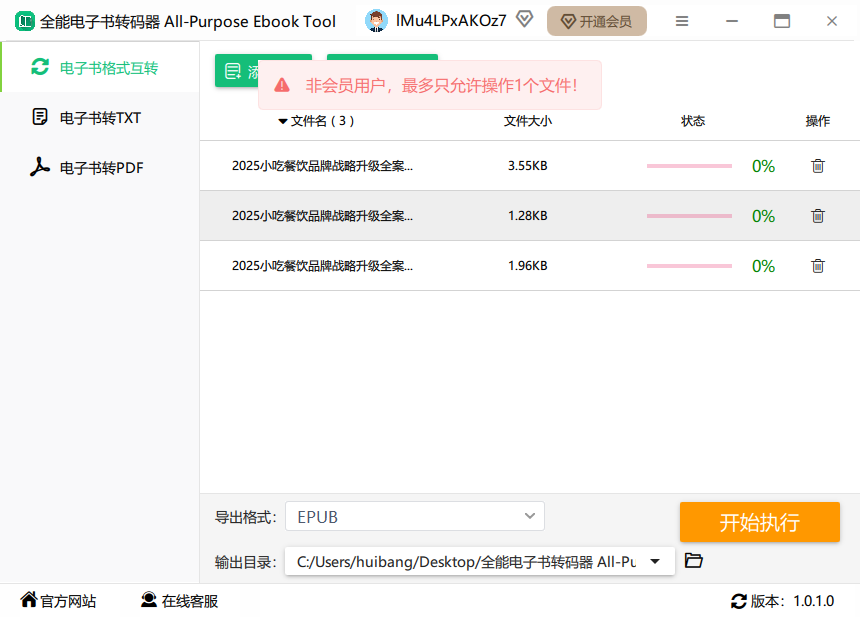This screenshot has width=860, height=617.
Task: Open 官方网站 home link
Action: point(58,601)
